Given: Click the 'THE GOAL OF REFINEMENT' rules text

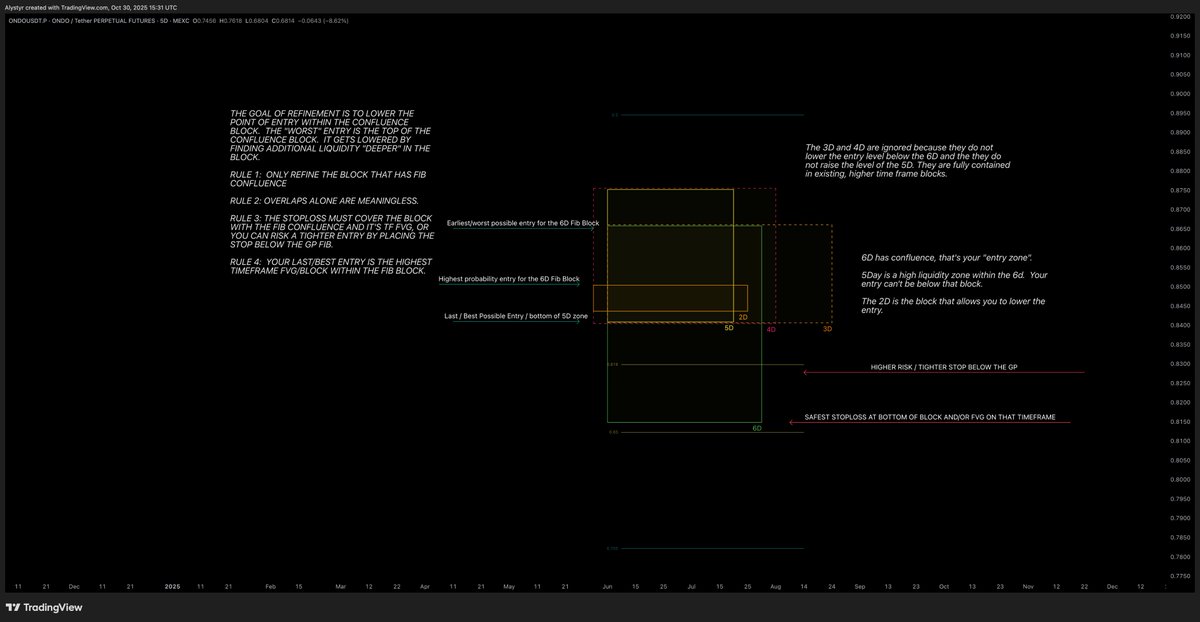Looking at the screenshot, I should pos(332,193).
